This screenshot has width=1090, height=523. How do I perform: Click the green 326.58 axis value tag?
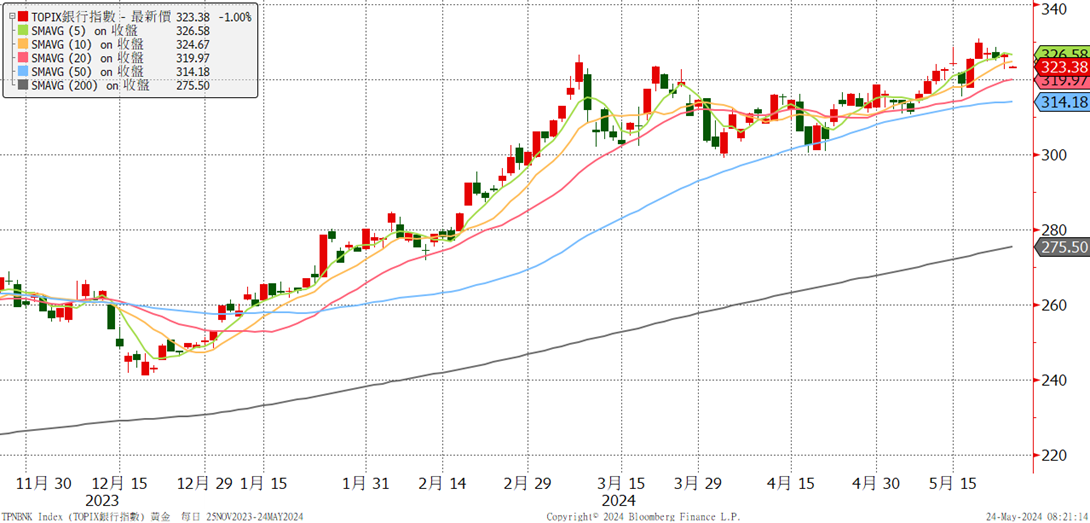pyautogui.click(x=1062, y=53)
